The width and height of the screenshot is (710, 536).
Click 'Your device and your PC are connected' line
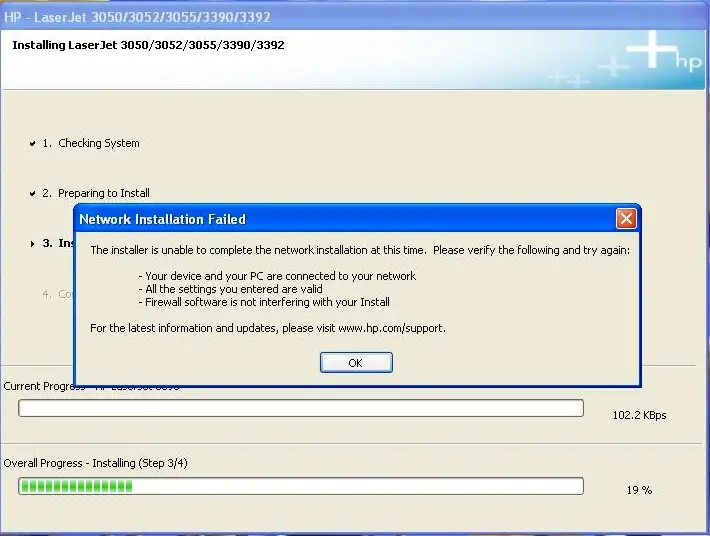click(x=277, y=276)
